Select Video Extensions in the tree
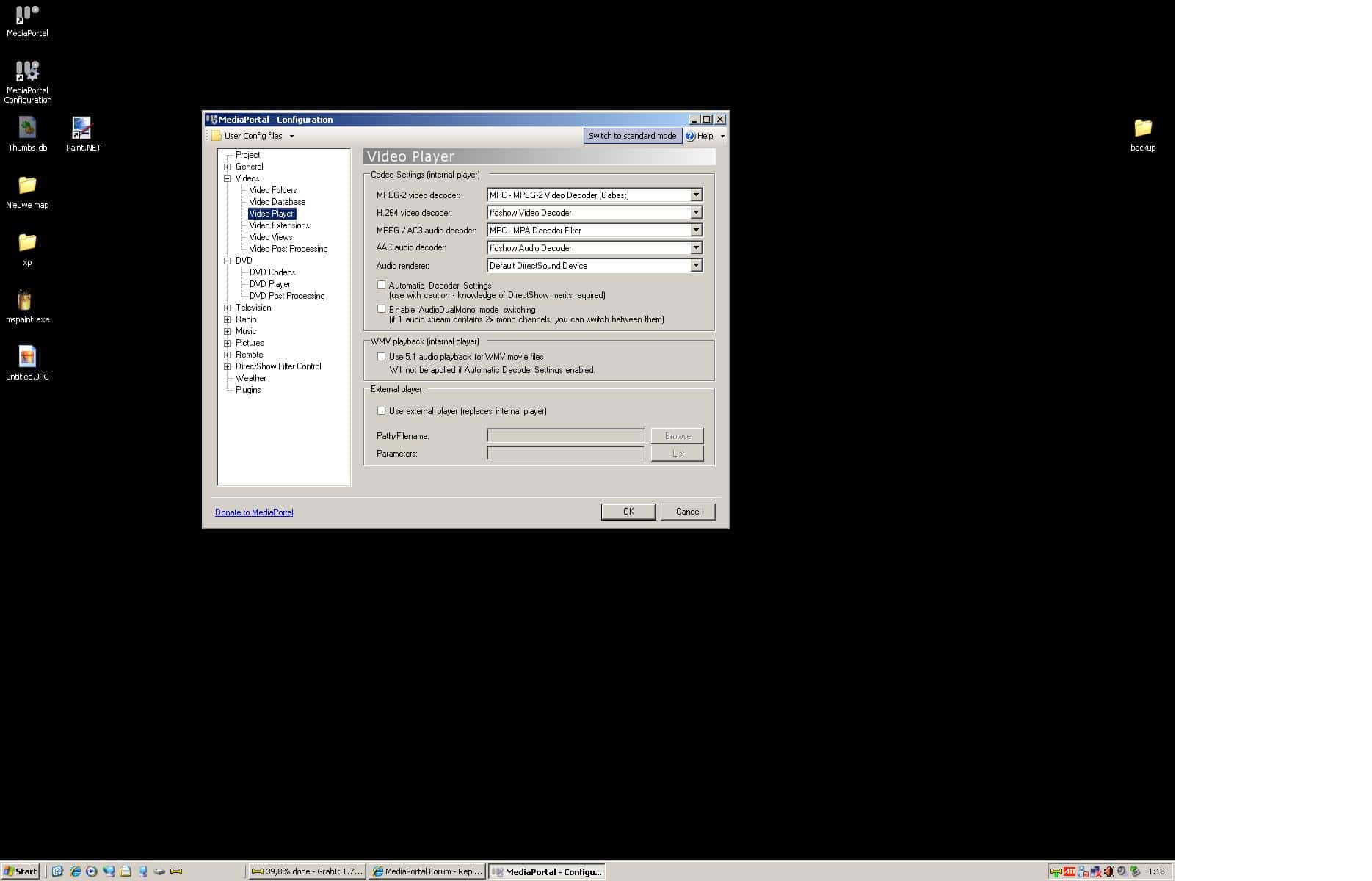 [280, 225]
